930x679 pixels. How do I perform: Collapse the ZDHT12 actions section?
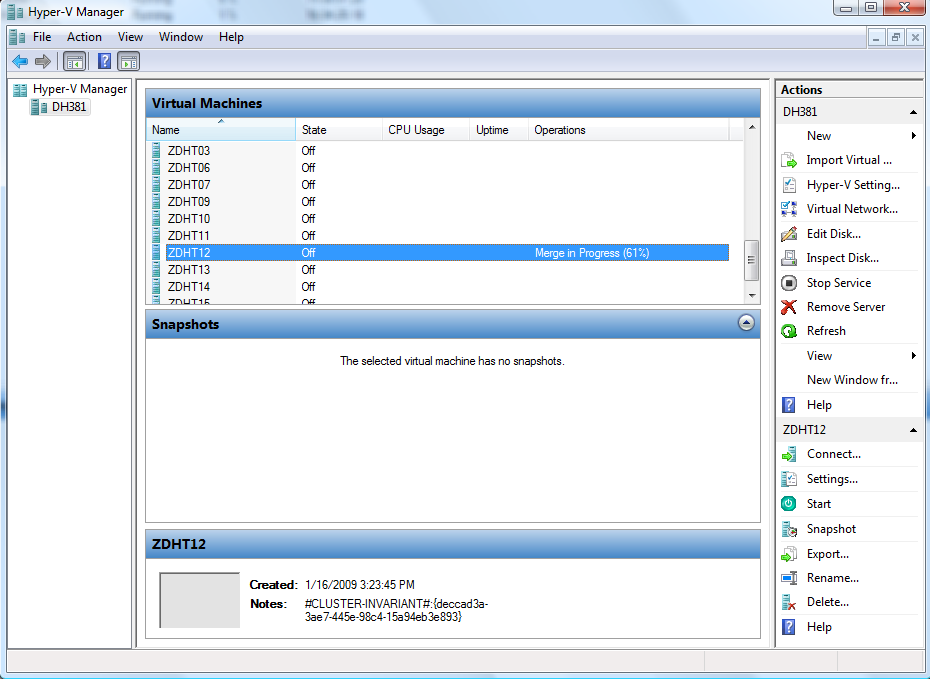pos(913,430)
